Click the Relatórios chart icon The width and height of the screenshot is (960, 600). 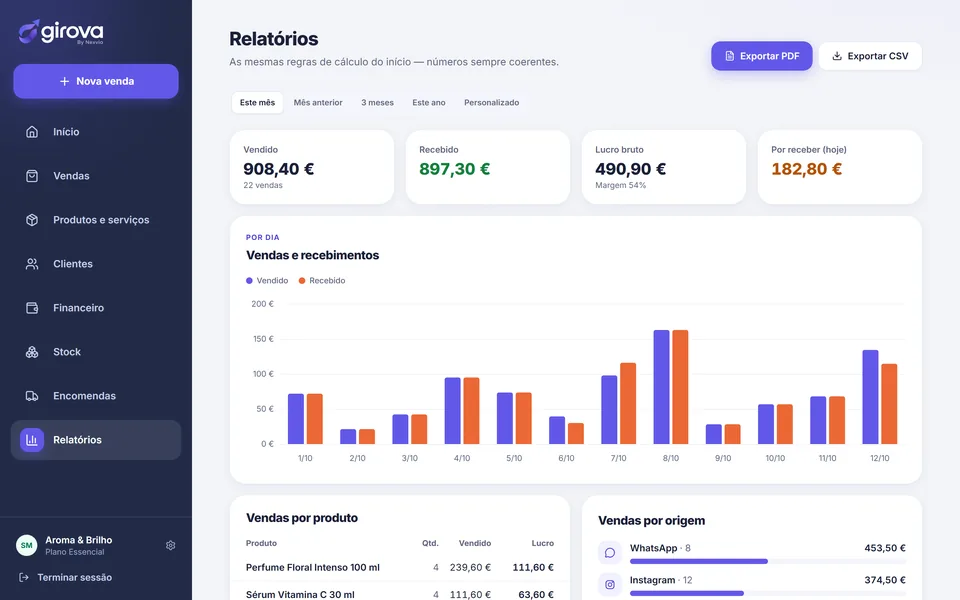[x=32, y=440]
